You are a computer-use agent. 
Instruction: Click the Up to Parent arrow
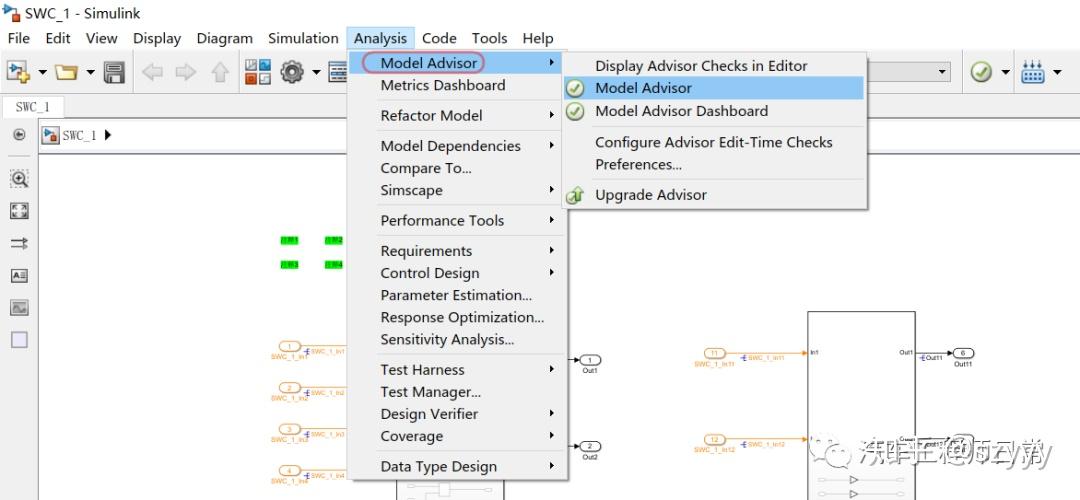(220, 72)
